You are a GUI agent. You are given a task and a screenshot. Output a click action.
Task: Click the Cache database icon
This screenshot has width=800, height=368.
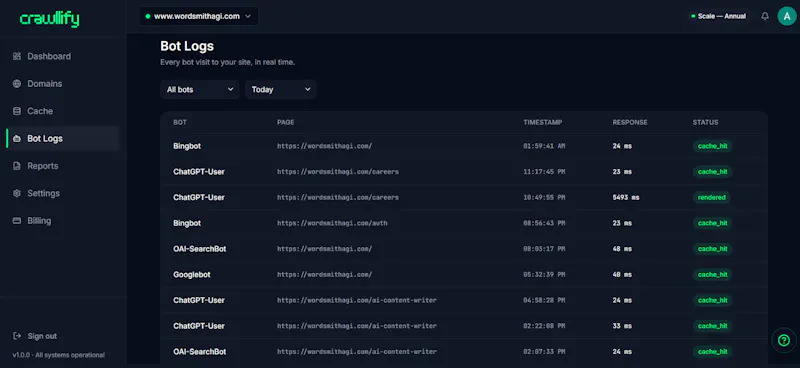coord(17,111)
